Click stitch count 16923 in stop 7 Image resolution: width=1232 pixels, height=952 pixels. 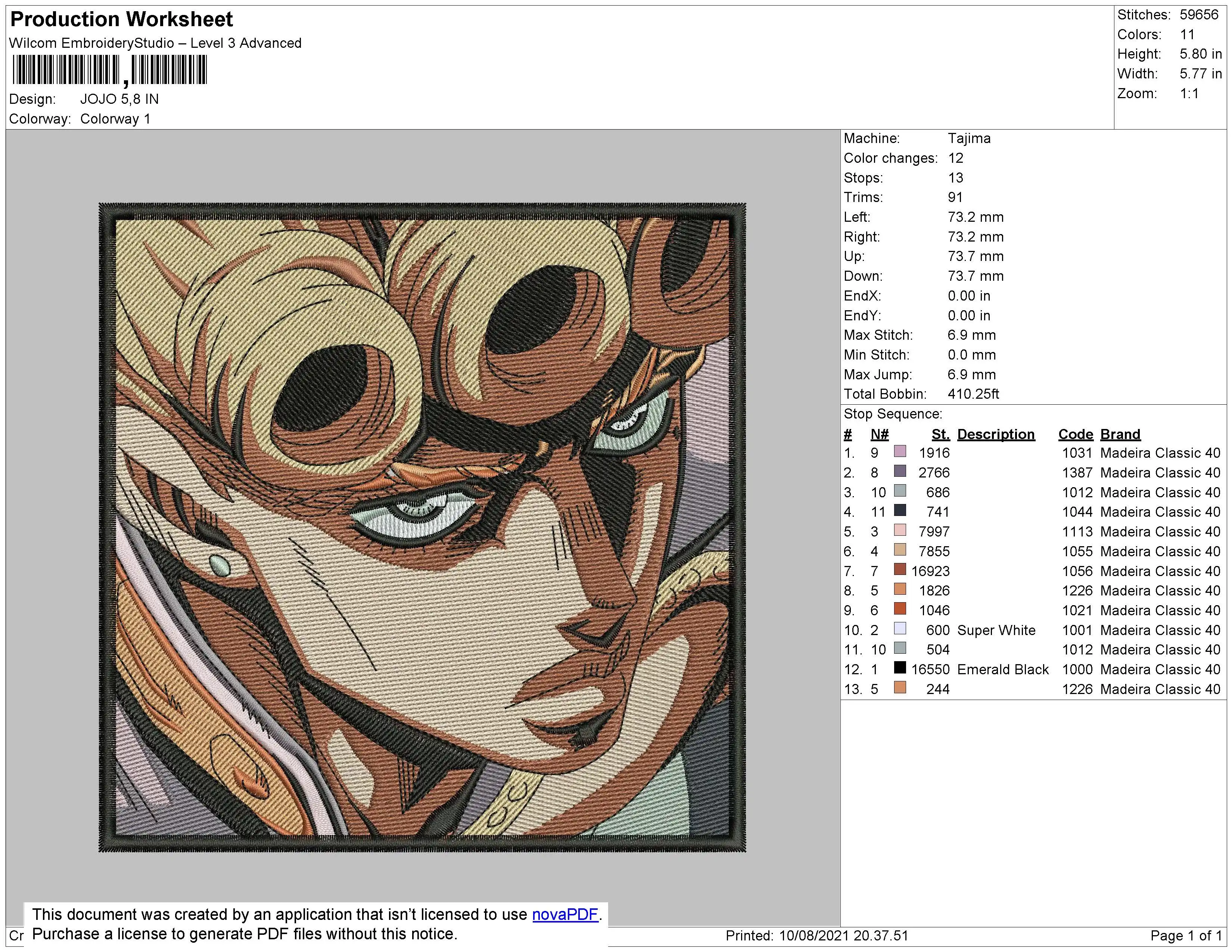point(930,571)
